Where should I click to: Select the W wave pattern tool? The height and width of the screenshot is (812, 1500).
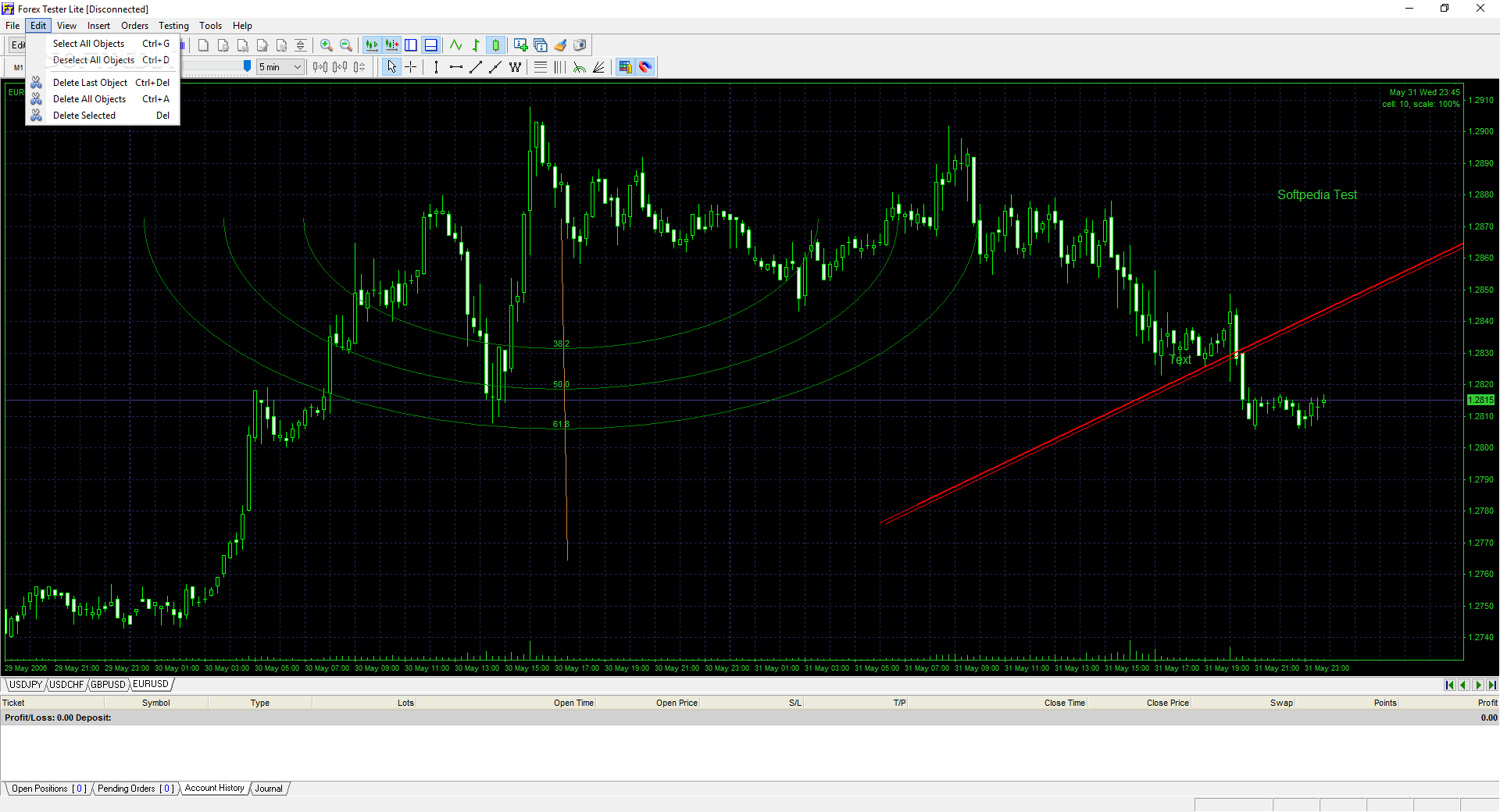point(515,67)
